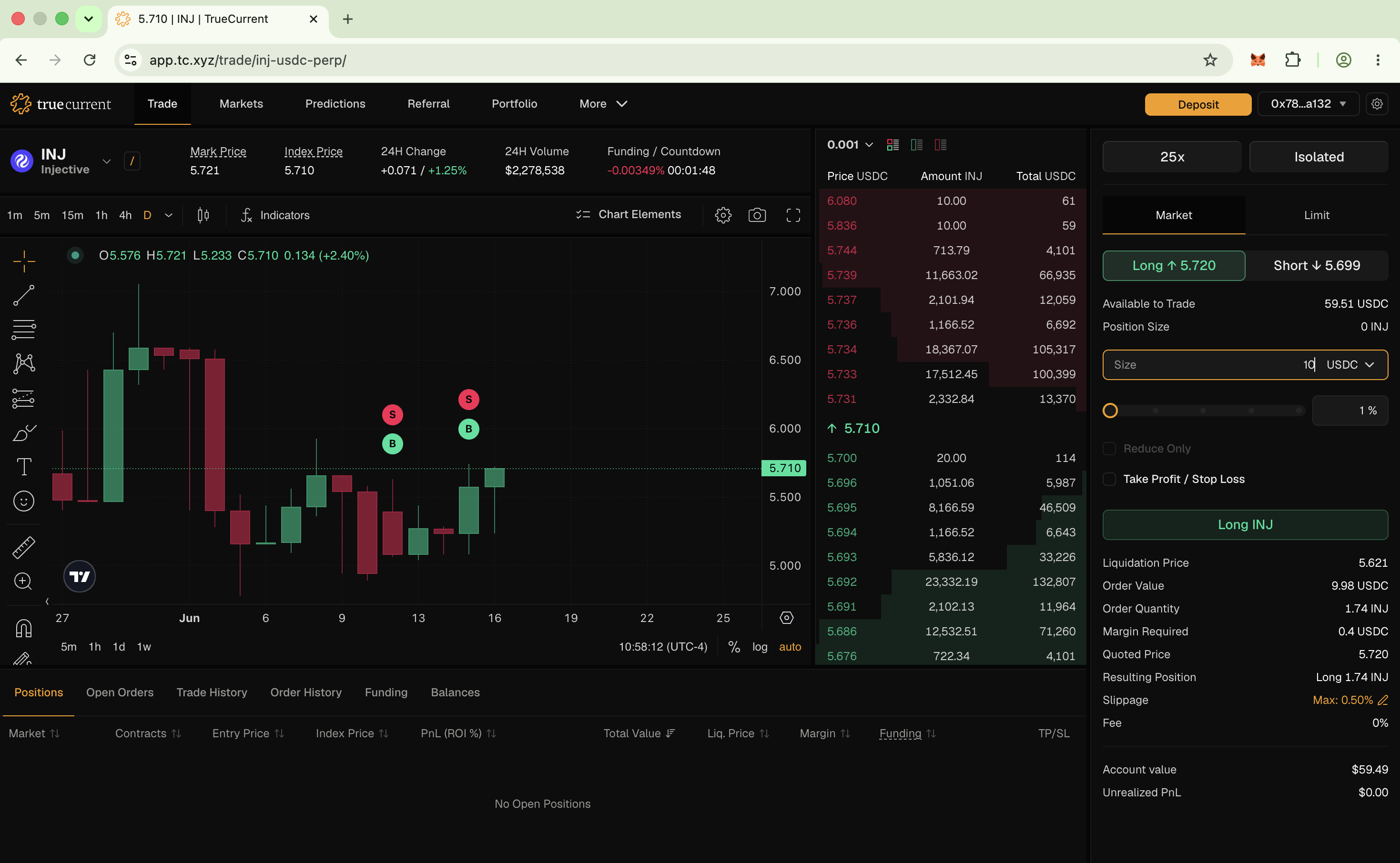1400x863 pixels.
Task: Open the More navigation dropdown
Action: [604, 104]
